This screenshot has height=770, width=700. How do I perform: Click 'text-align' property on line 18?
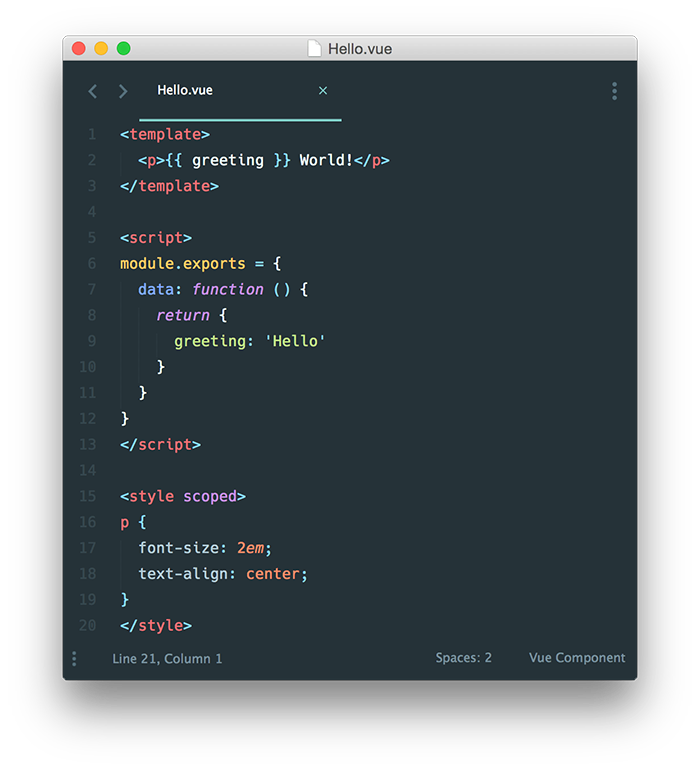click(x=183, y=574)
